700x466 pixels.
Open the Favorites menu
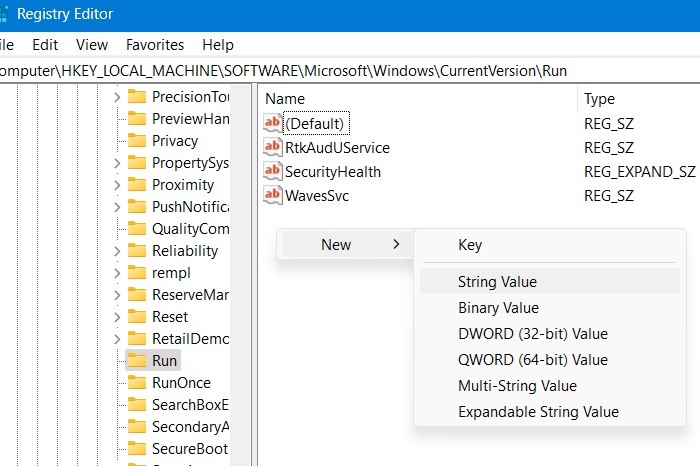coord(155,45)
